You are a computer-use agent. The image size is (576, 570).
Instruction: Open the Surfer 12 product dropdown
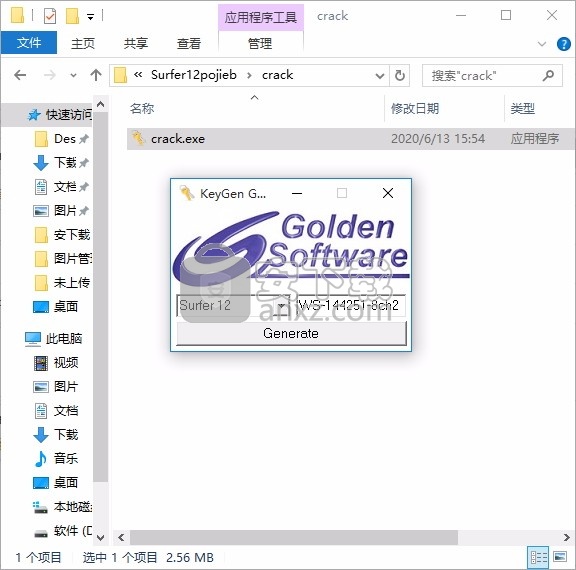(281, 306)
